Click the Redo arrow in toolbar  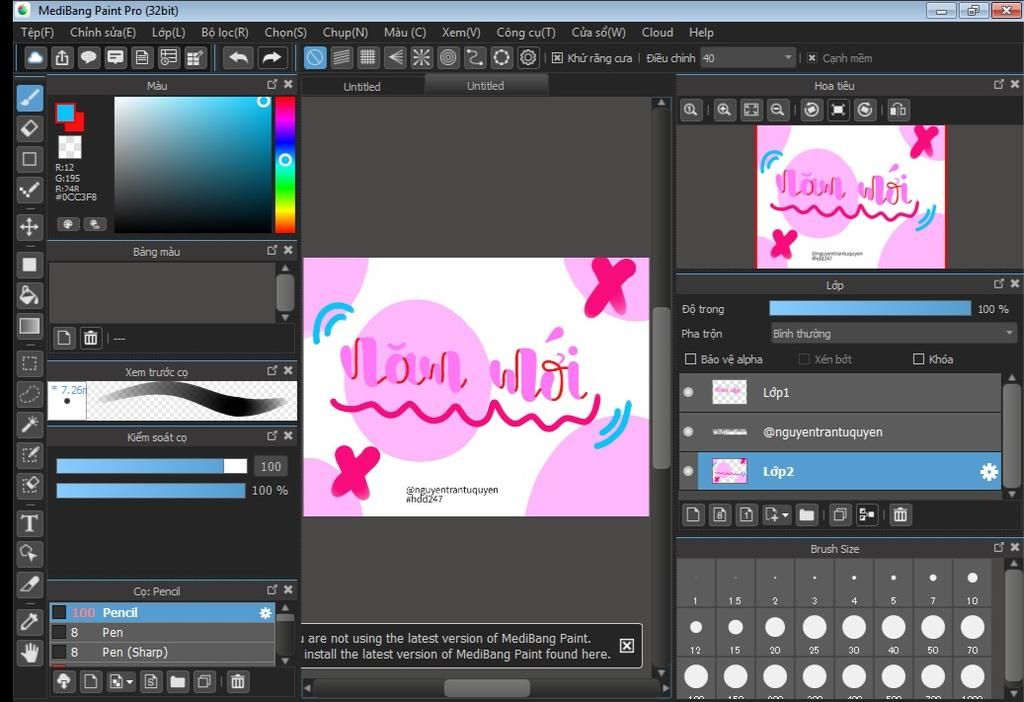point(271,58)
